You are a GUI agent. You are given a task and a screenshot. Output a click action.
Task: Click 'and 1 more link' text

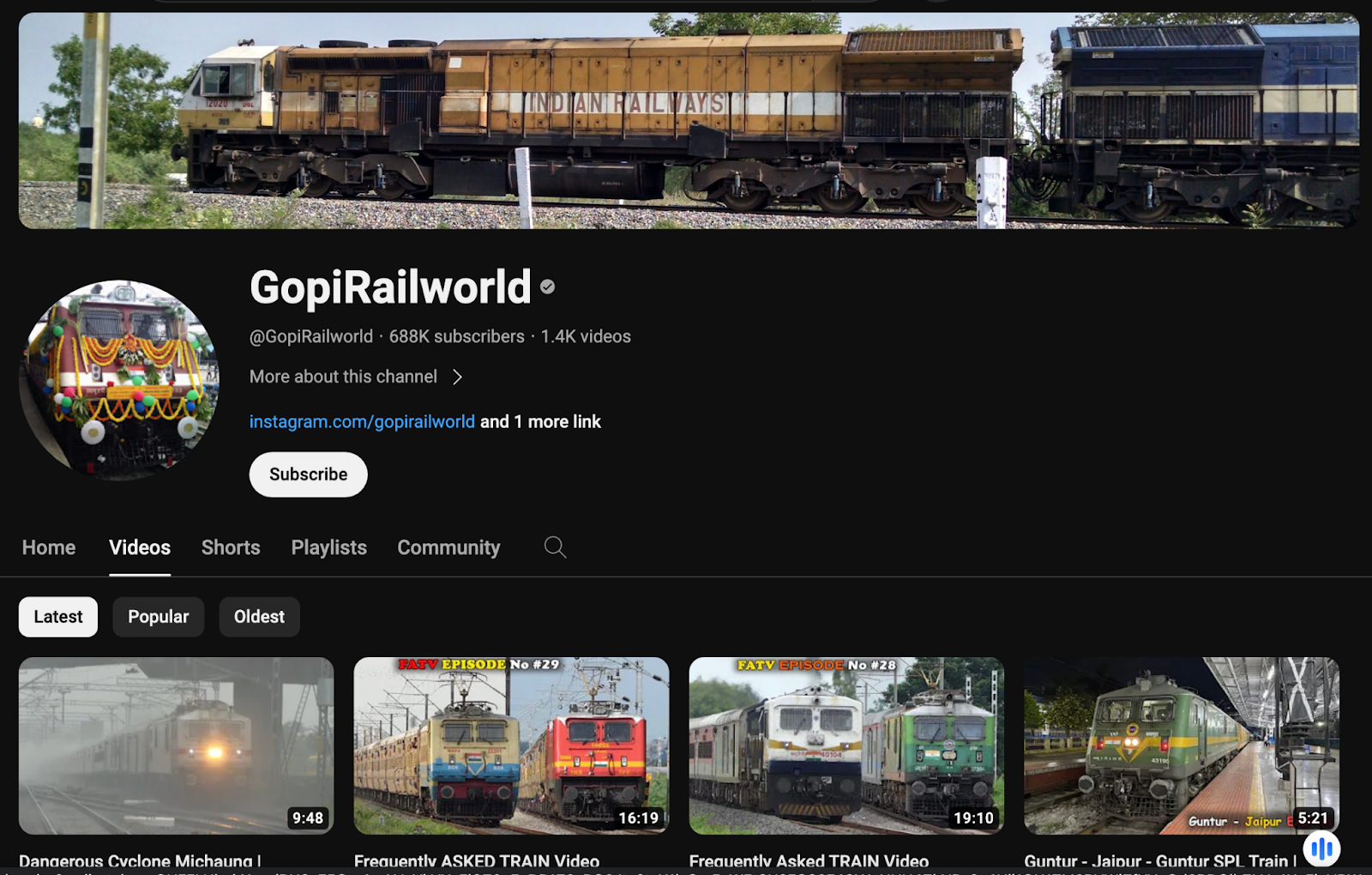(x=540, y=421)
